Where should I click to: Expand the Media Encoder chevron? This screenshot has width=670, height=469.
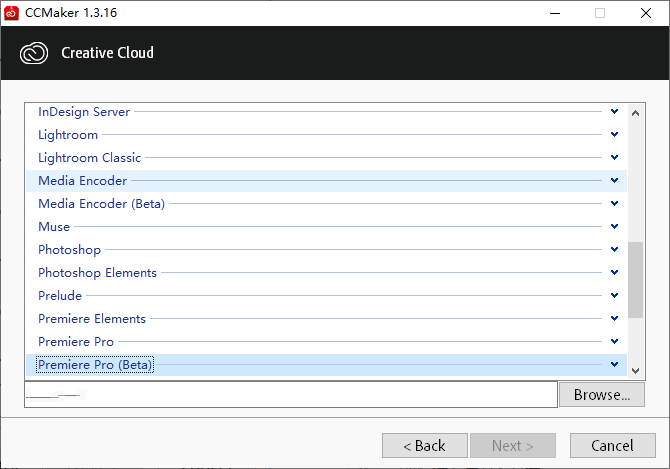[614, 181]
